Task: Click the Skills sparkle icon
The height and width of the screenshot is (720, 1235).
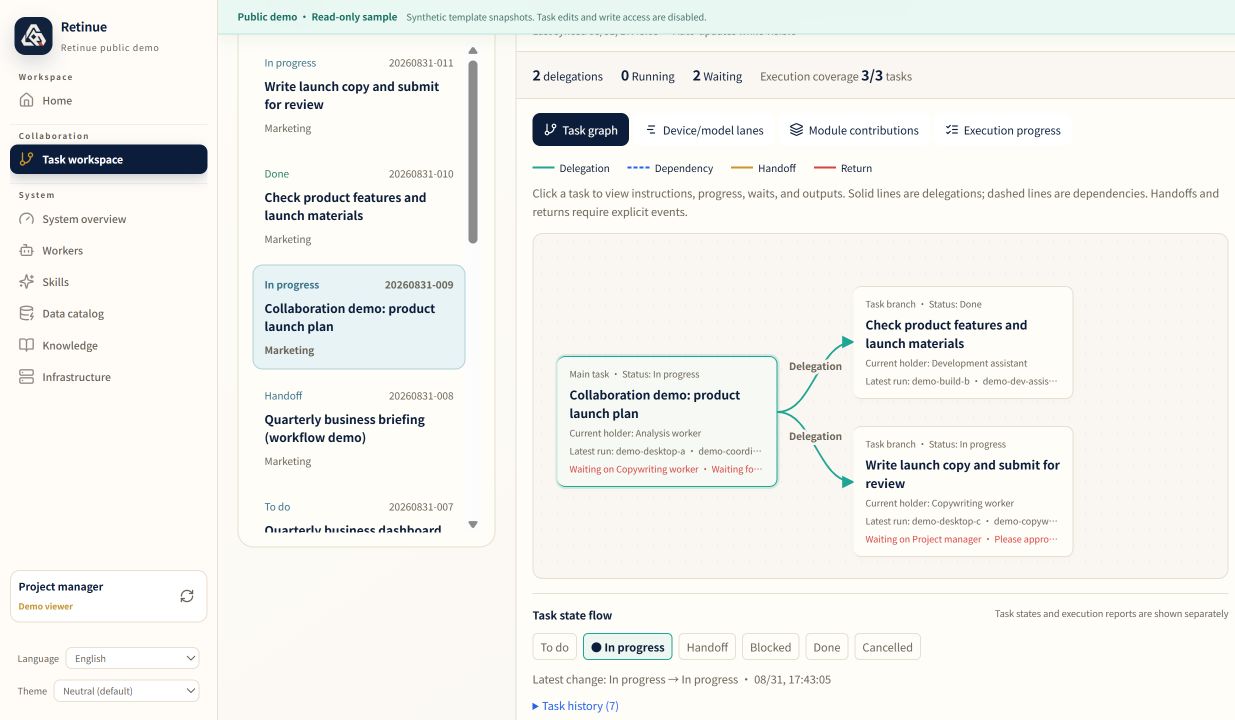Action: (x=26, y=282)
